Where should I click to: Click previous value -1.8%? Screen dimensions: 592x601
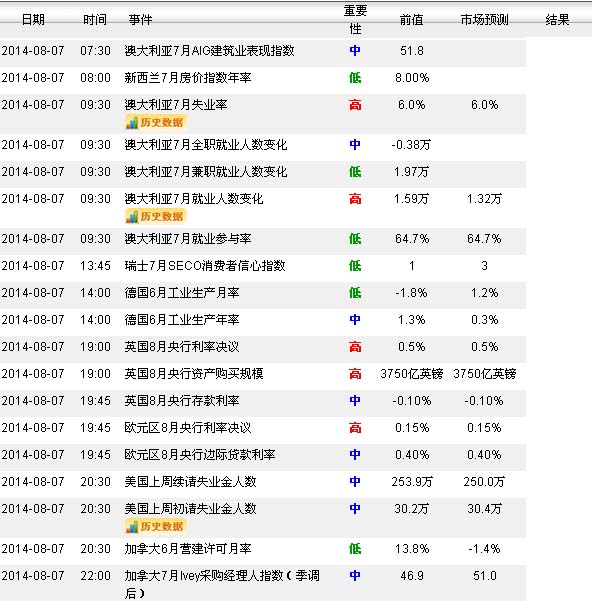[412, 293]
